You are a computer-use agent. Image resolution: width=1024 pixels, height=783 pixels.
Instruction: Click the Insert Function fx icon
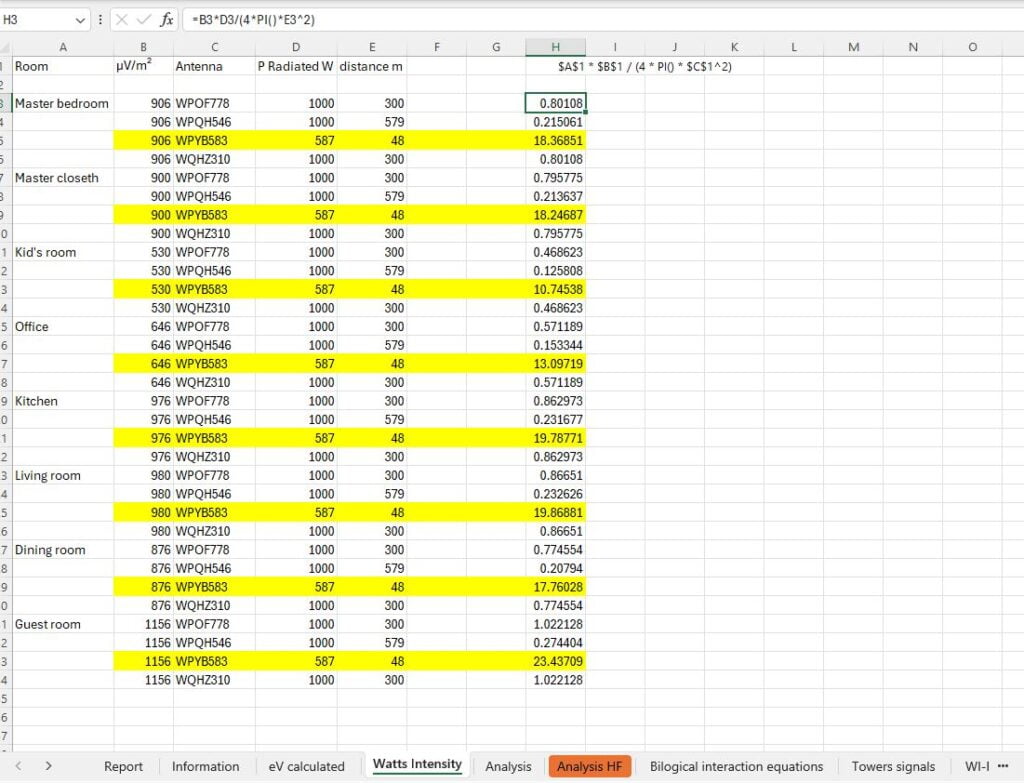pyautogui.click(x=166, y=17)
